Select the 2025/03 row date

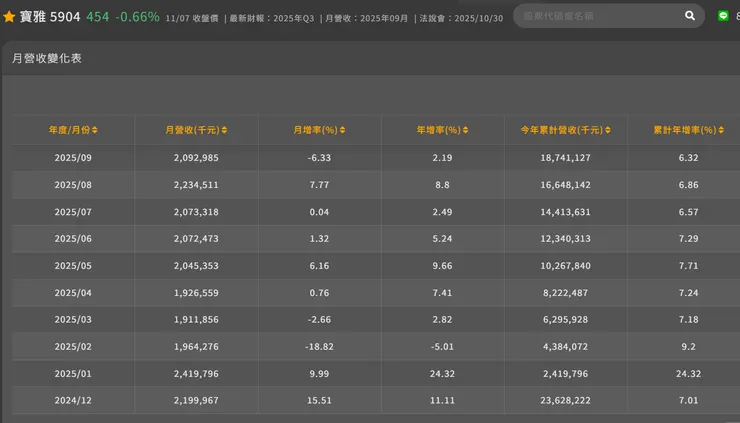click(x=73, y=319)
